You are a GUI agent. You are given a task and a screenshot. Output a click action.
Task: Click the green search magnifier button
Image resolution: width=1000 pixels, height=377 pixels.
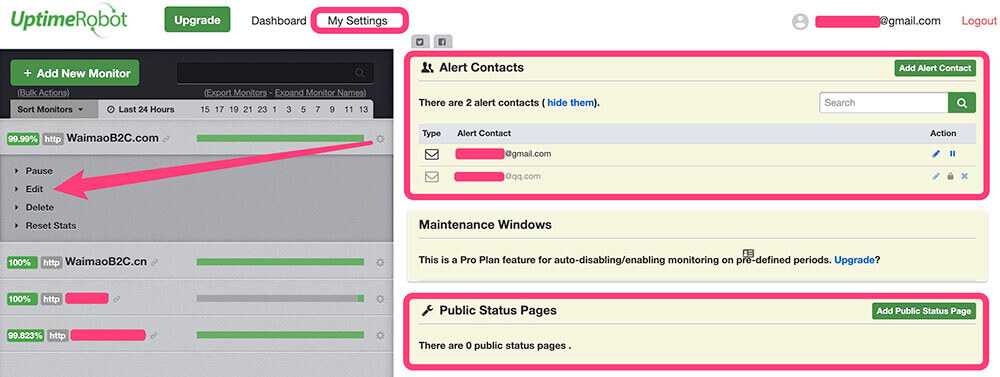[x=962, y=103]
